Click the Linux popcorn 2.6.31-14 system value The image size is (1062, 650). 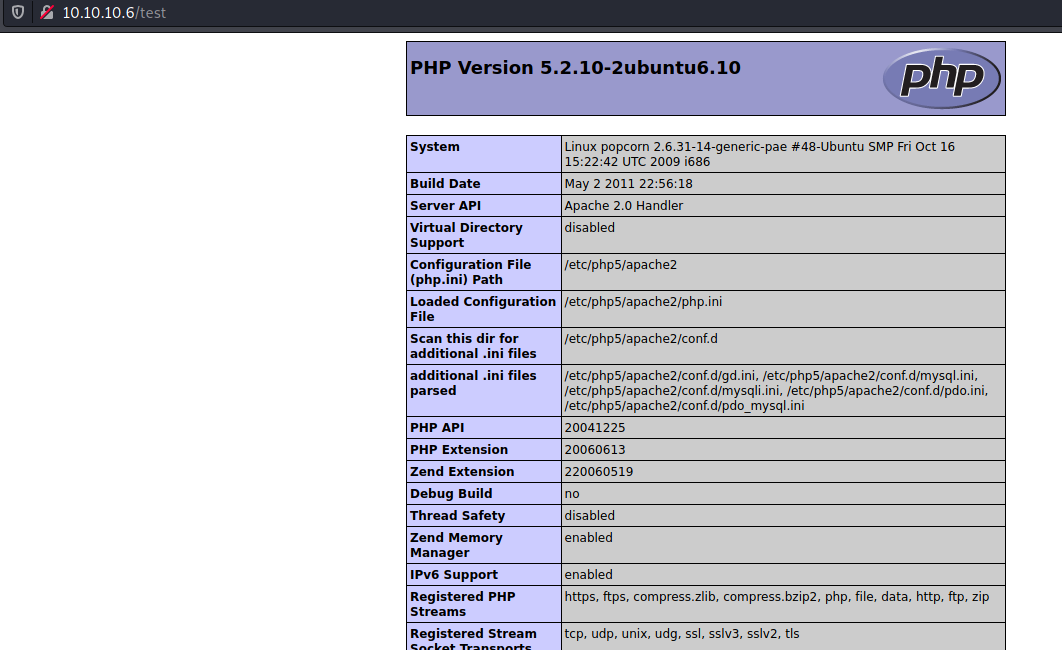(759, 154)
